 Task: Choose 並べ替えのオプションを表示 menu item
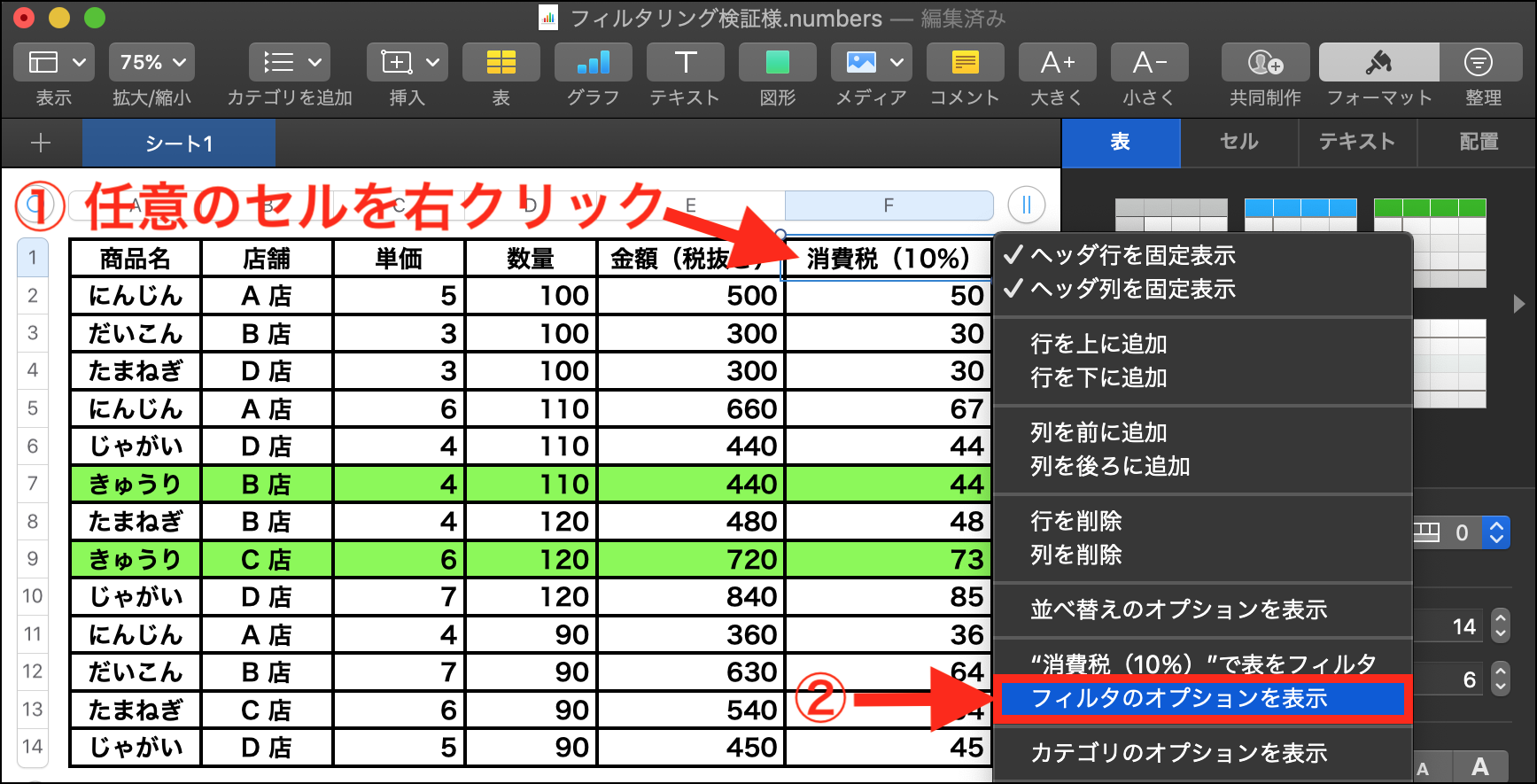[x=1178, y=610]
